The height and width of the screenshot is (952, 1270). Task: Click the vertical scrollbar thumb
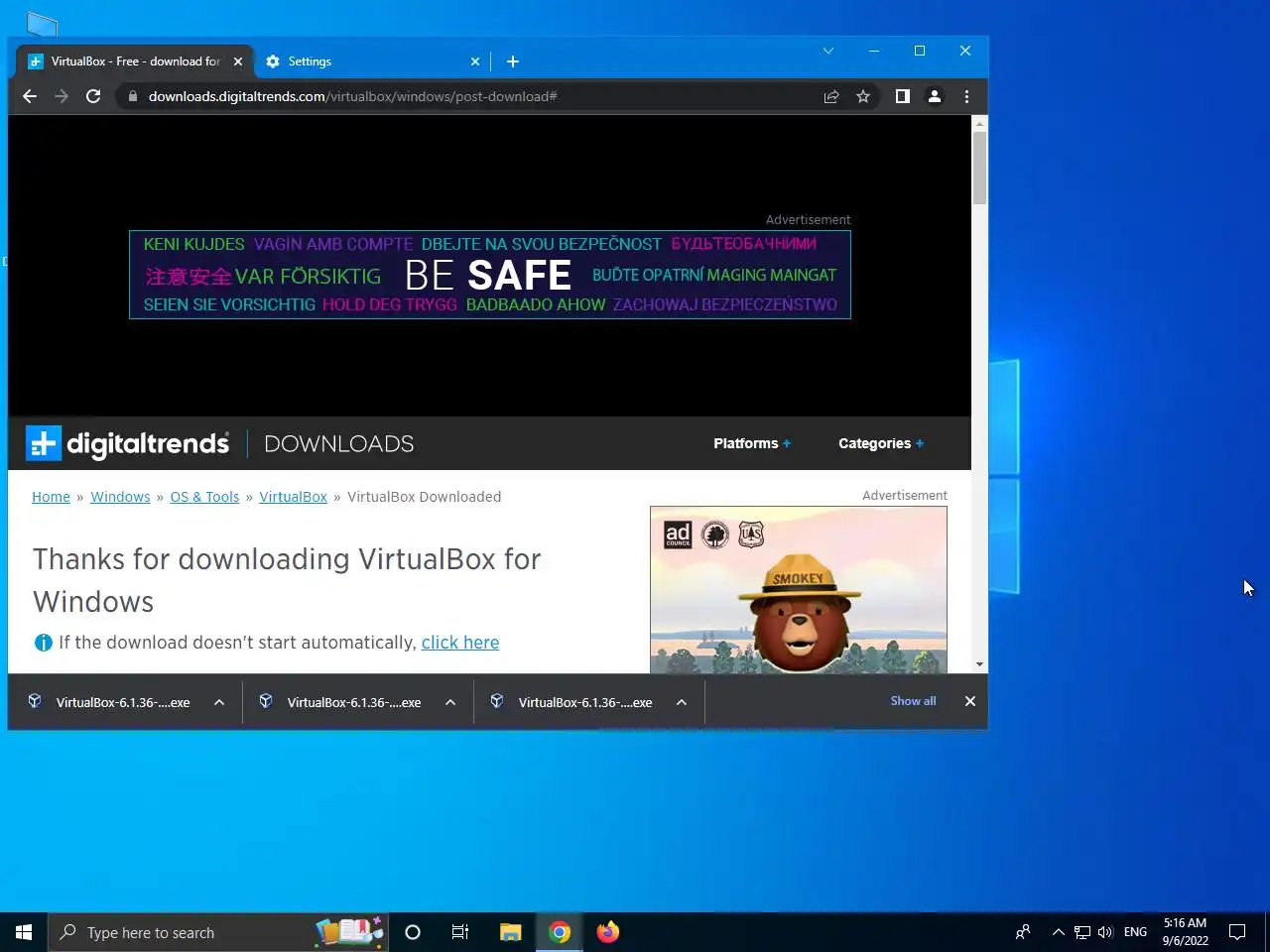(980, 168)
